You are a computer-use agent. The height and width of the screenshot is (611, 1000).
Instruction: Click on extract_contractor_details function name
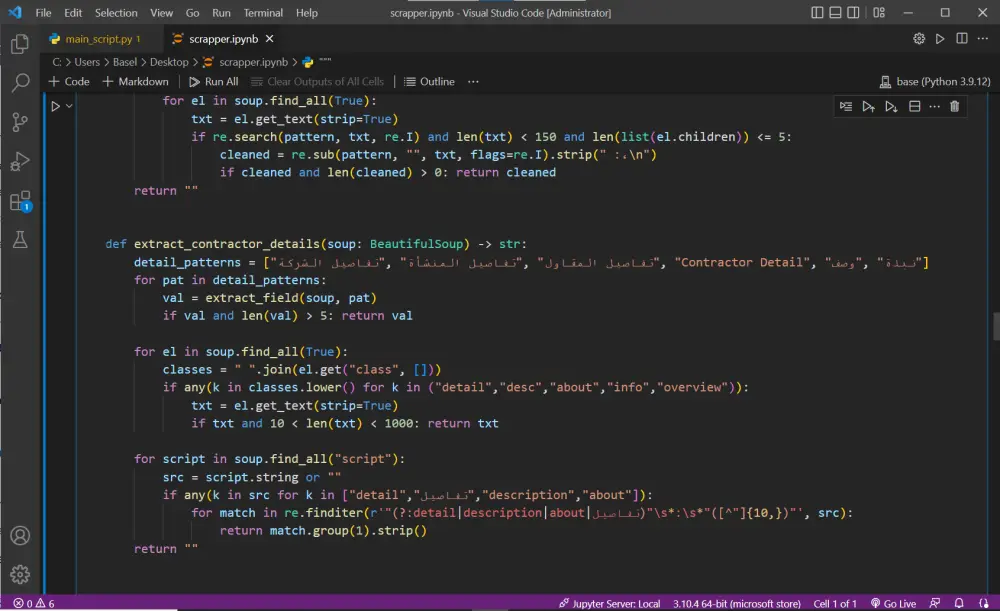226,244
